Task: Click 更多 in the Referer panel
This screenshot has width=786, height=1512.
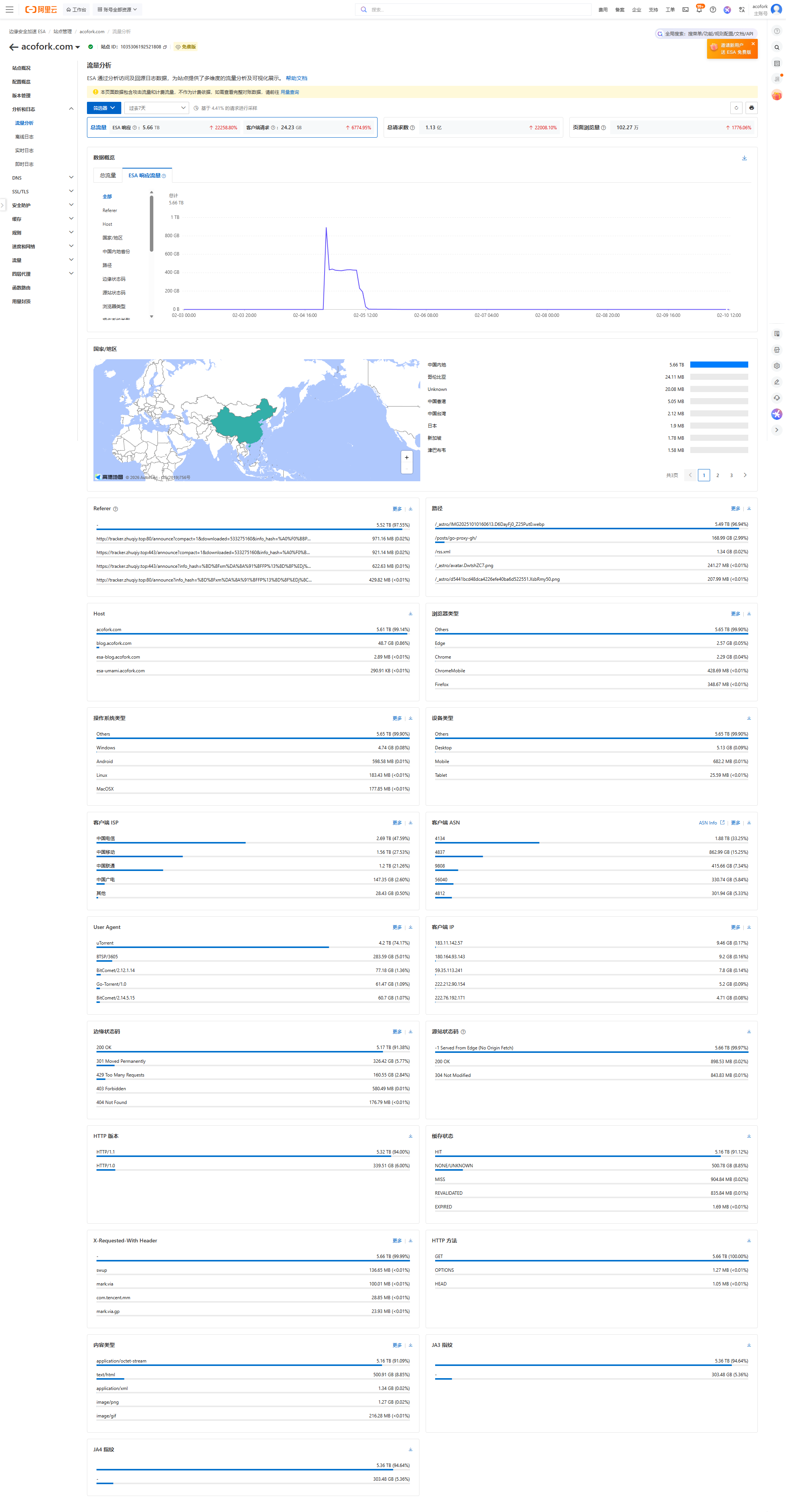Action: 397,509
